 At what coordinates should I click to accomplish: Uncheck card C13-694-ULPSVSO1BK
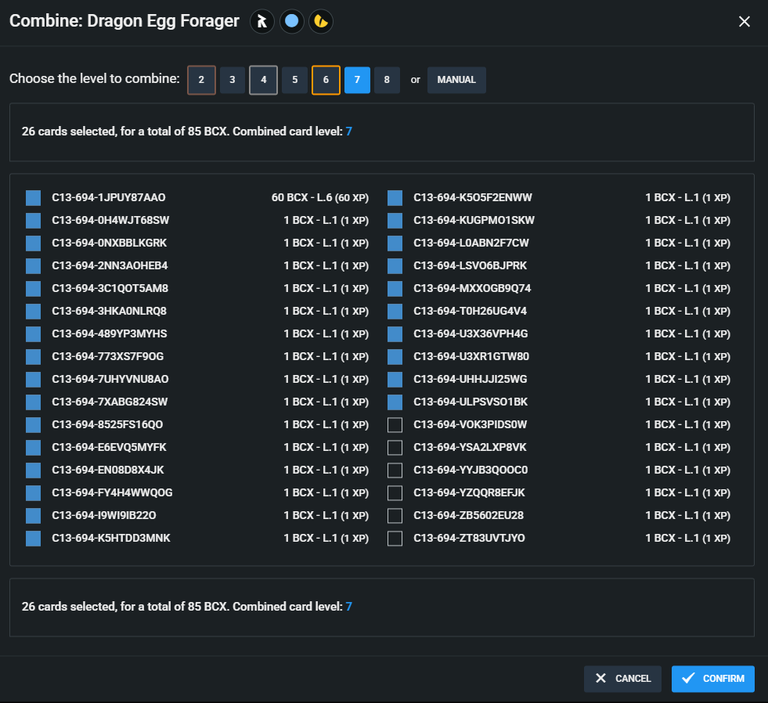(395, 402)
